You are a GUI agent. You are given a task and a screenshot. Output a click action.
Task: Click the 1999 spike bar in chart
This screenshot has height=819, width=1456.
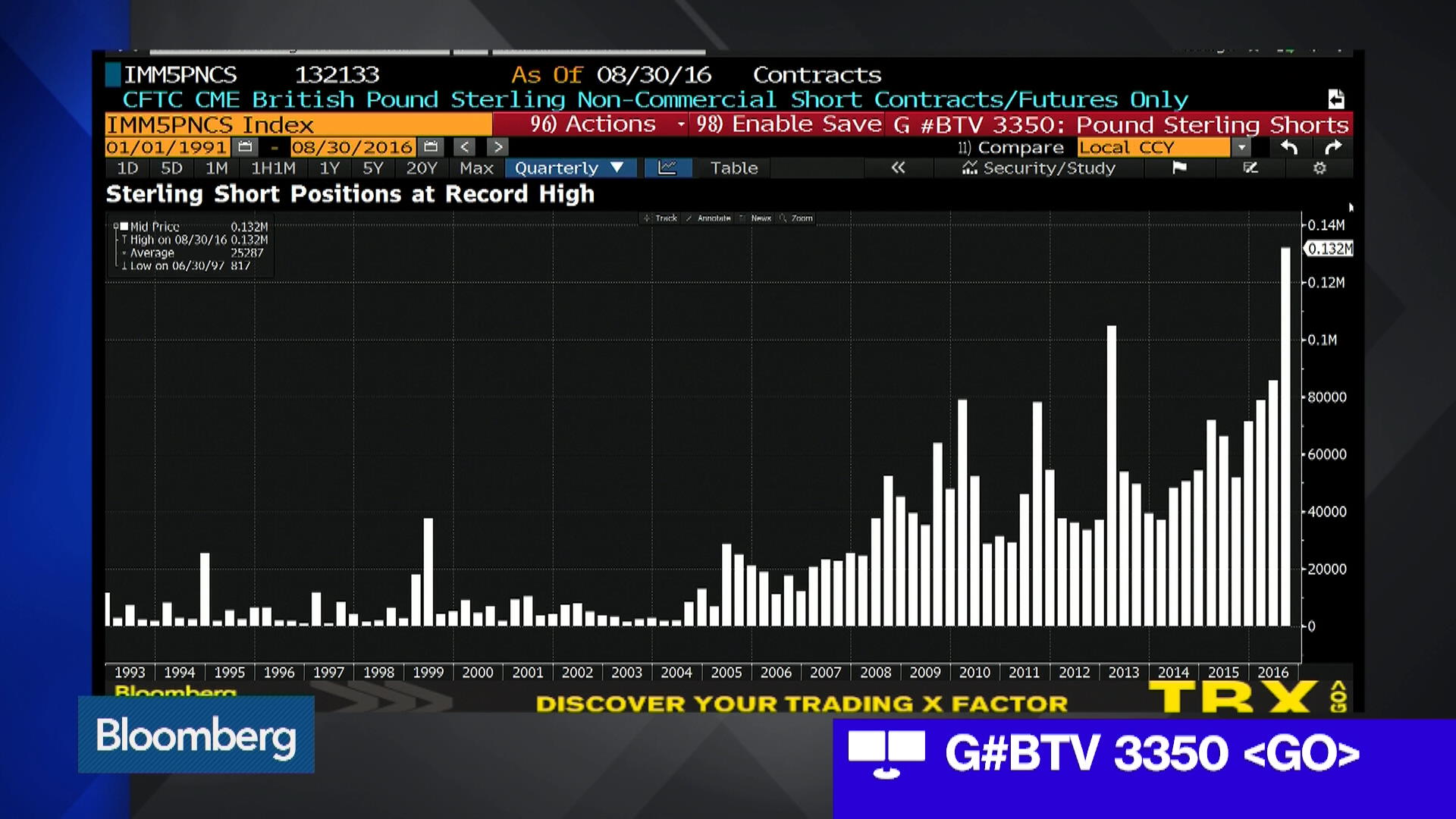click(428, 572)
